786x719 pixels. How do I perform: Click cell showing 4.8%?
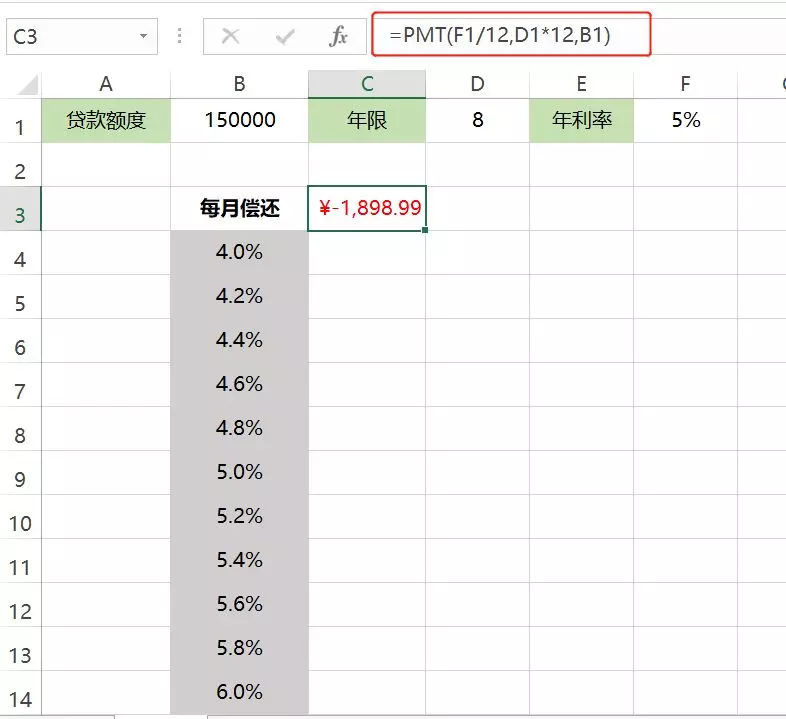pos(240,429)
